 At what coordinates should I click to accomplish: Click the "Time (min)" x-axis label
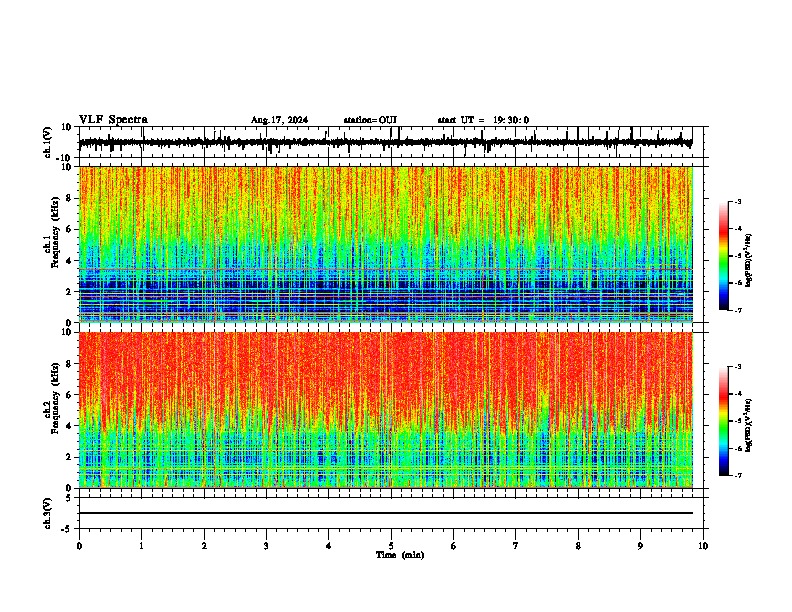[x=400, y=555]
